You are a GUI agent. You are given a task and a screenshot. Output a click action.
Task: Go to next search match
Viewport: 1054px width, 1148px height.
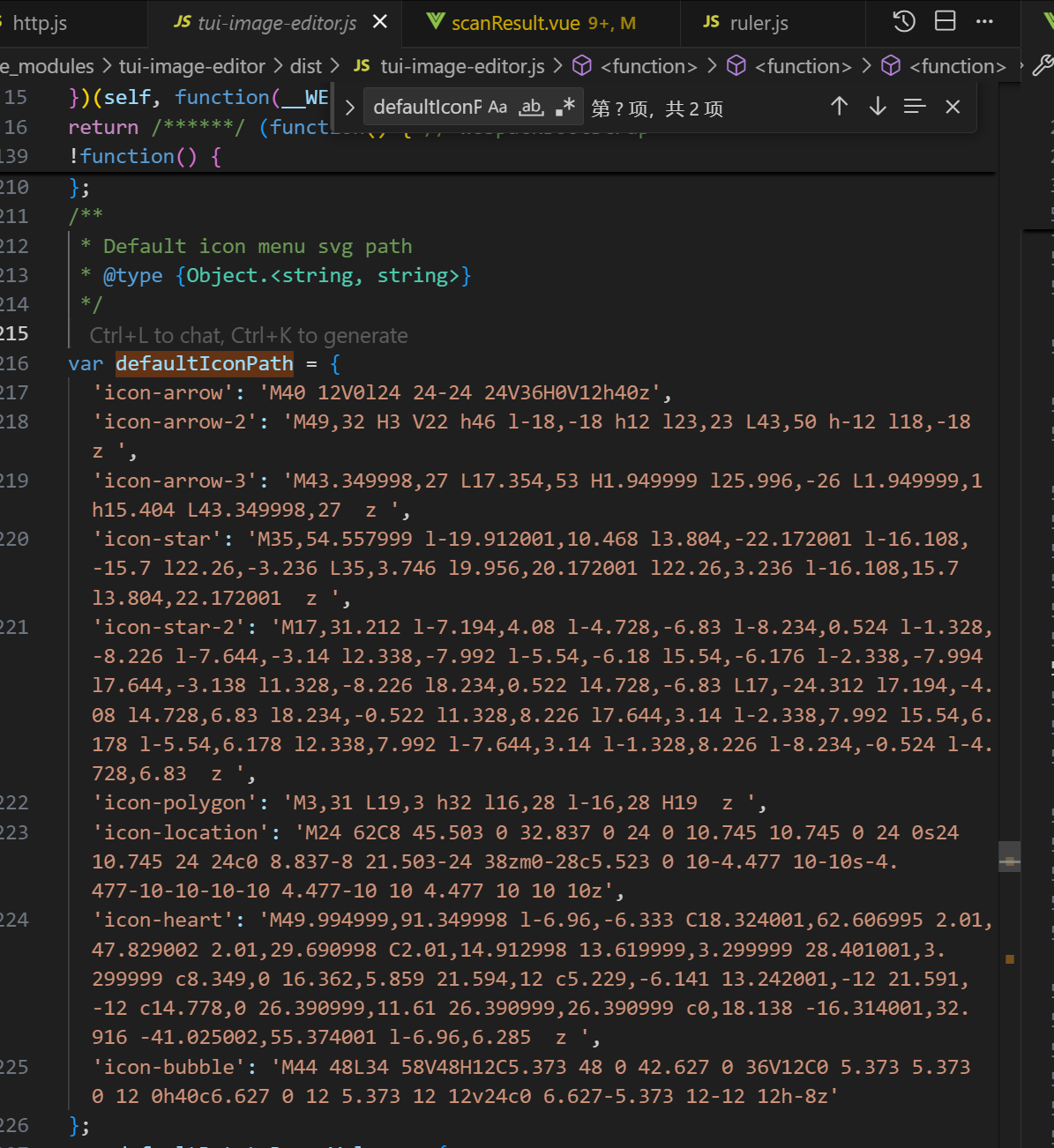(x=877, y=107)
